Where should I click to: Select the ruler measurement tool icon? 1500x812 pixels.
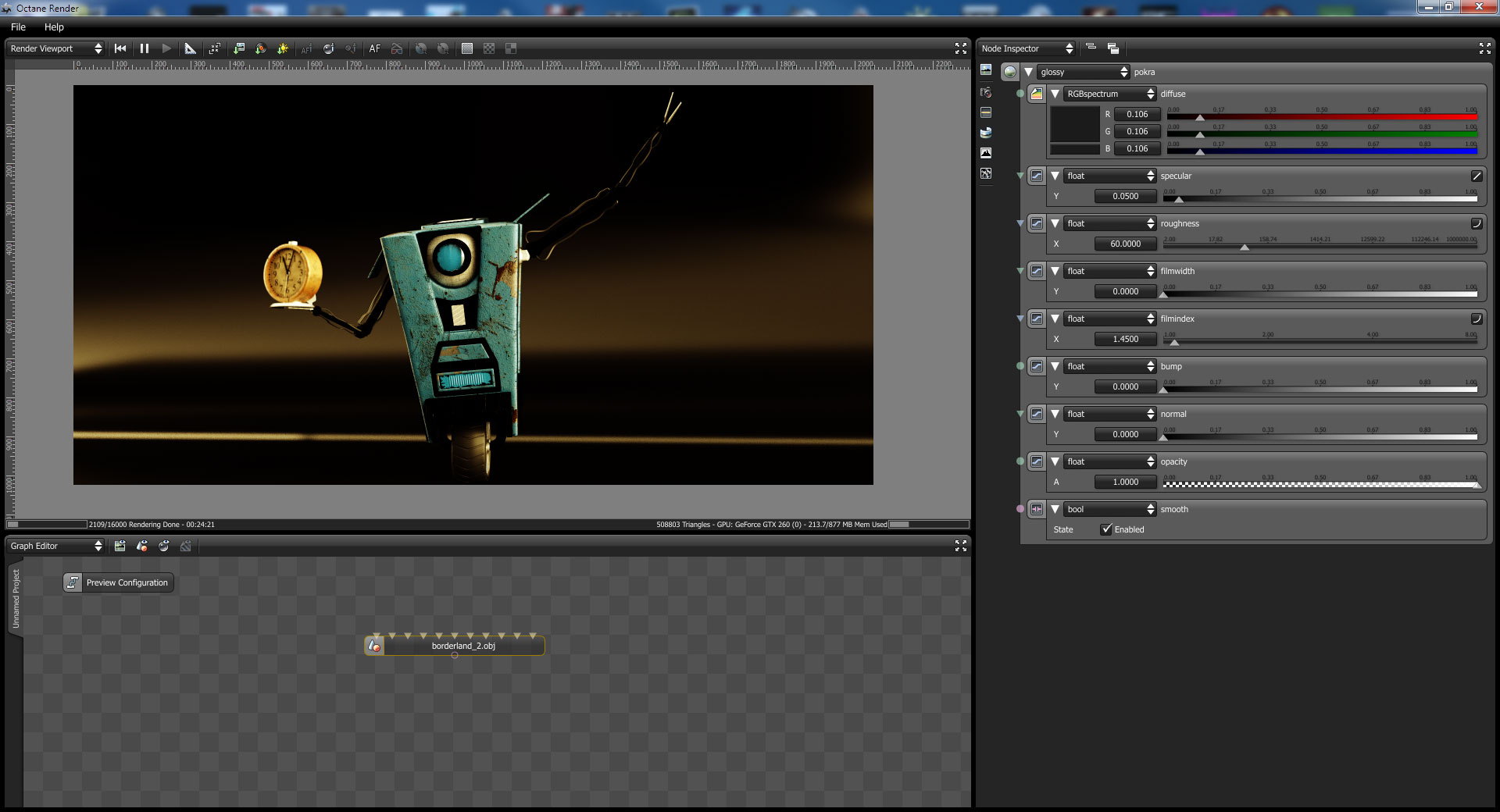coord(190,48)
